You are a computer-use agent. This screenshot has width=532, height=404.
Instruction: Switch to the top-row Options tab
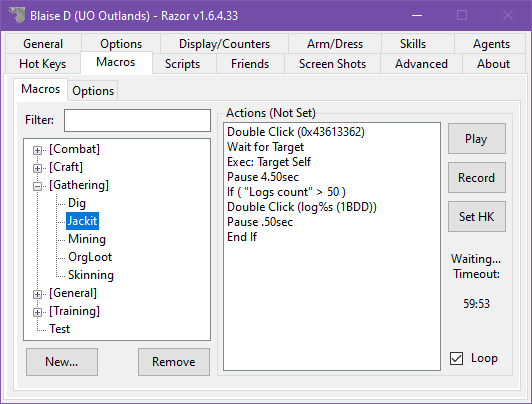click(121, 44)
